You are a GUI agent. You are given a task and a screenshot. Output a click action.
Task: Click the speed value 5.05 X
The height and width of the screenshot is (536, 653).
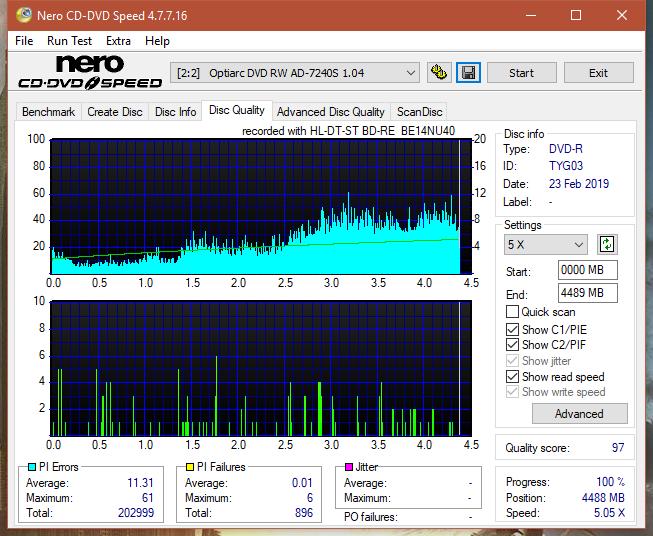click(x=610, y=513)
